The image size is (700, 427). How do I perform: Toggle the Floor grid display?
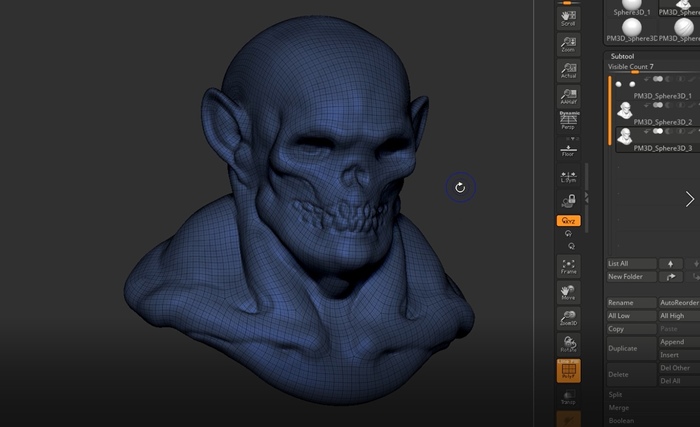tap(568, 149)
